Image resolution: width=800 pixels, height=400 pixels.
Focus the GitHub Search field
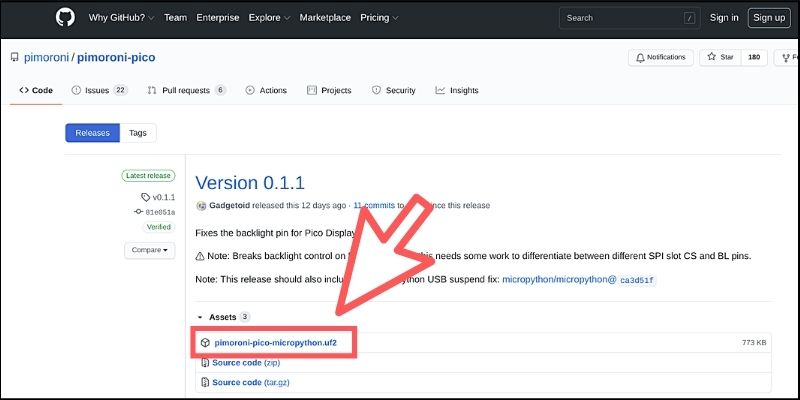(630, 18)
